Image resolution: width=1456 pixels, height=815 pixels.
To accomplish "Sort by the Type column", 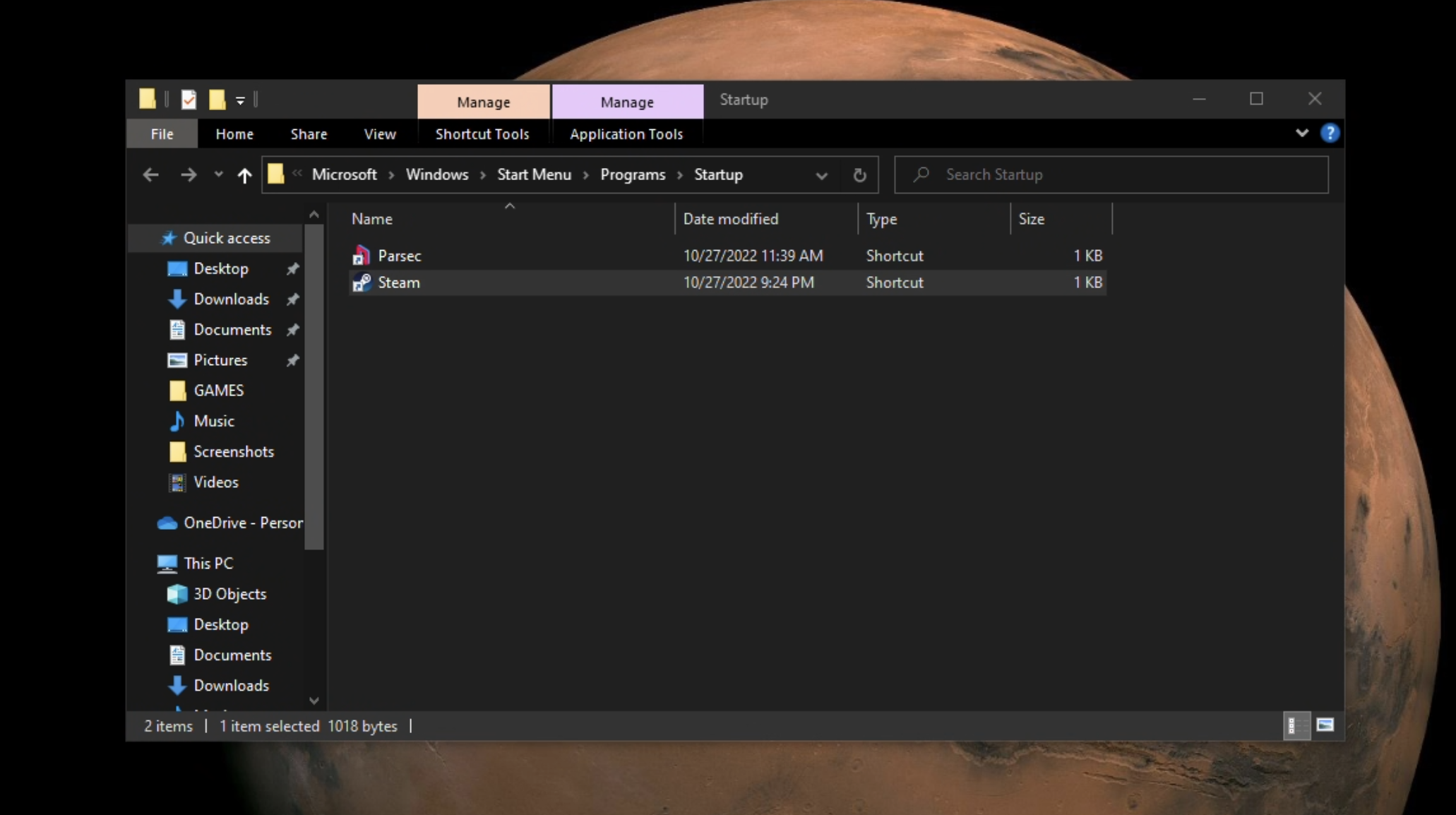I will tap(934, 219).
